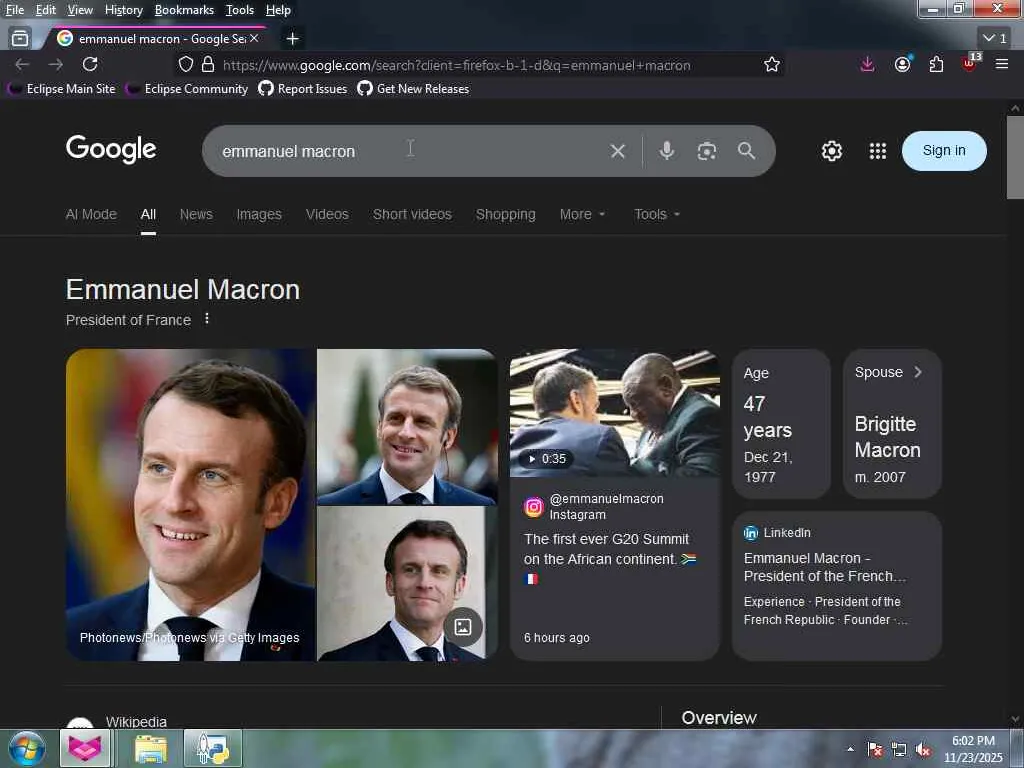The image size is (1024, 768).
Task: Switch to the Shopping tab
Action: (505, 214)
